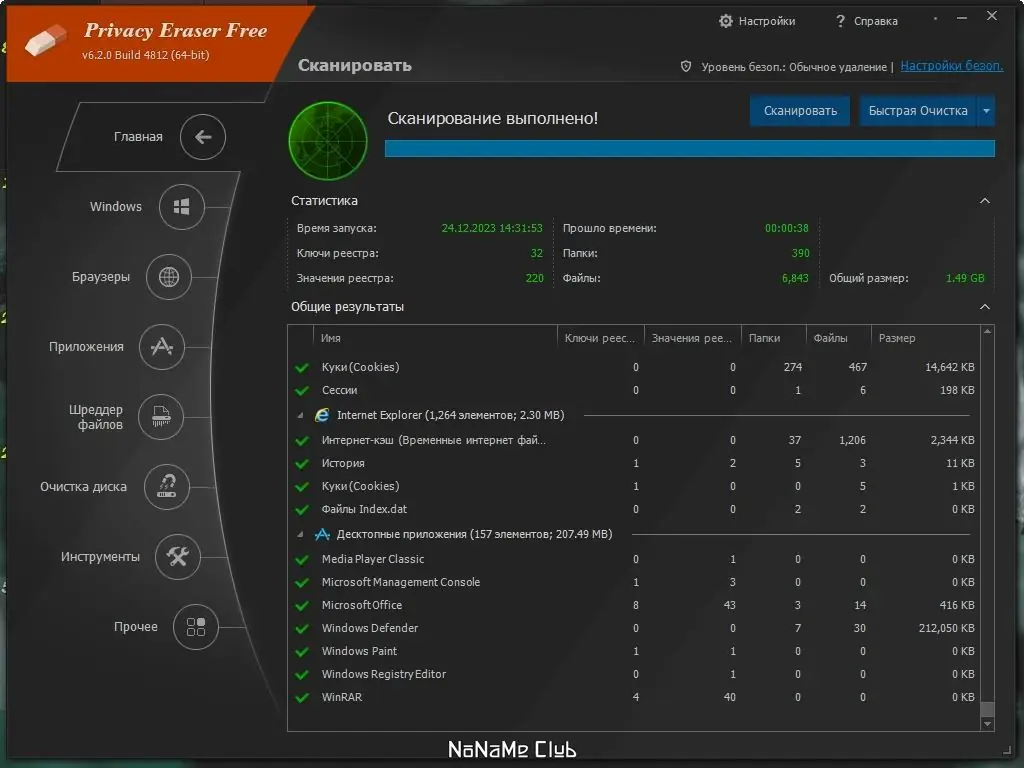This screenshot has height=768, width=1024.
Task: Select the Прочее sidebar label
Action: (135, 627)
